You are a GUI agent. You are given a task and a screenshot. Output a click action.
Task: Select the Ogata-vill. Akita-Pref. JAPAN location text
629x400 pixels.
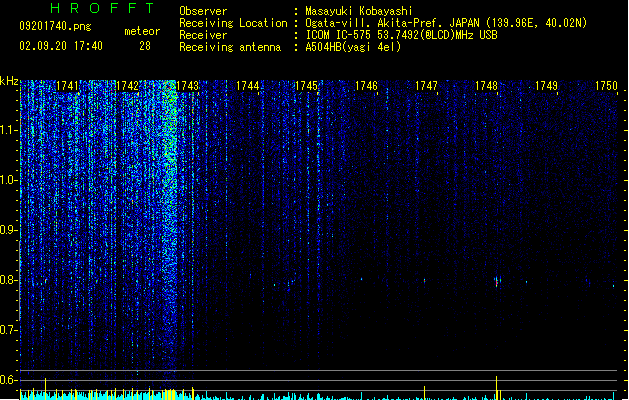[x=446, y=23]
